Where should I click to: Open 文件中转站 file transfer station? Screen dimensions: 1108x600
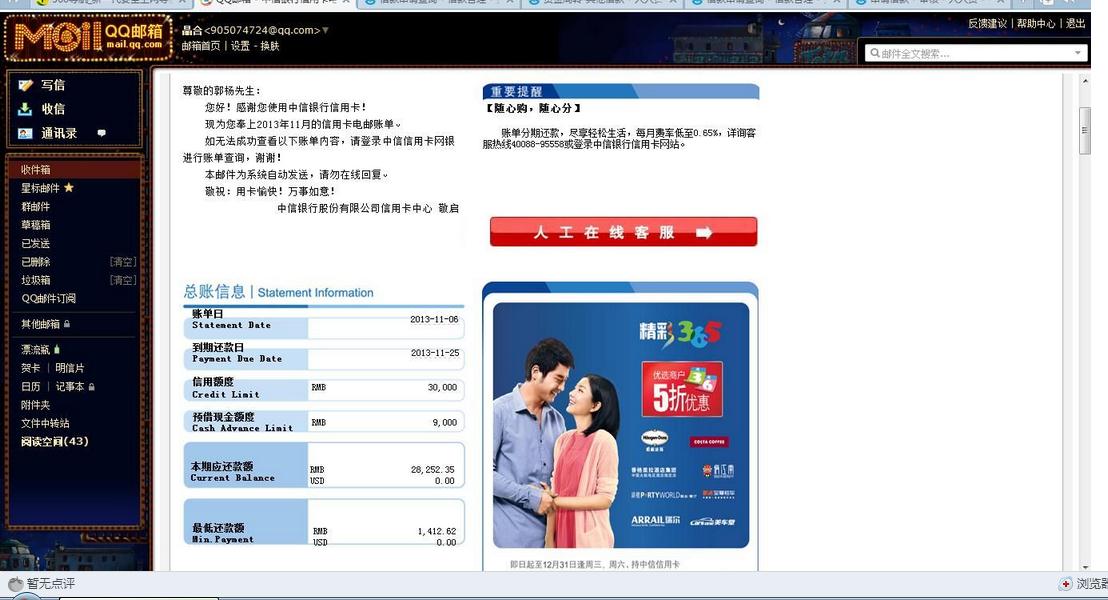pyautogui.click(x=45, y=423)
